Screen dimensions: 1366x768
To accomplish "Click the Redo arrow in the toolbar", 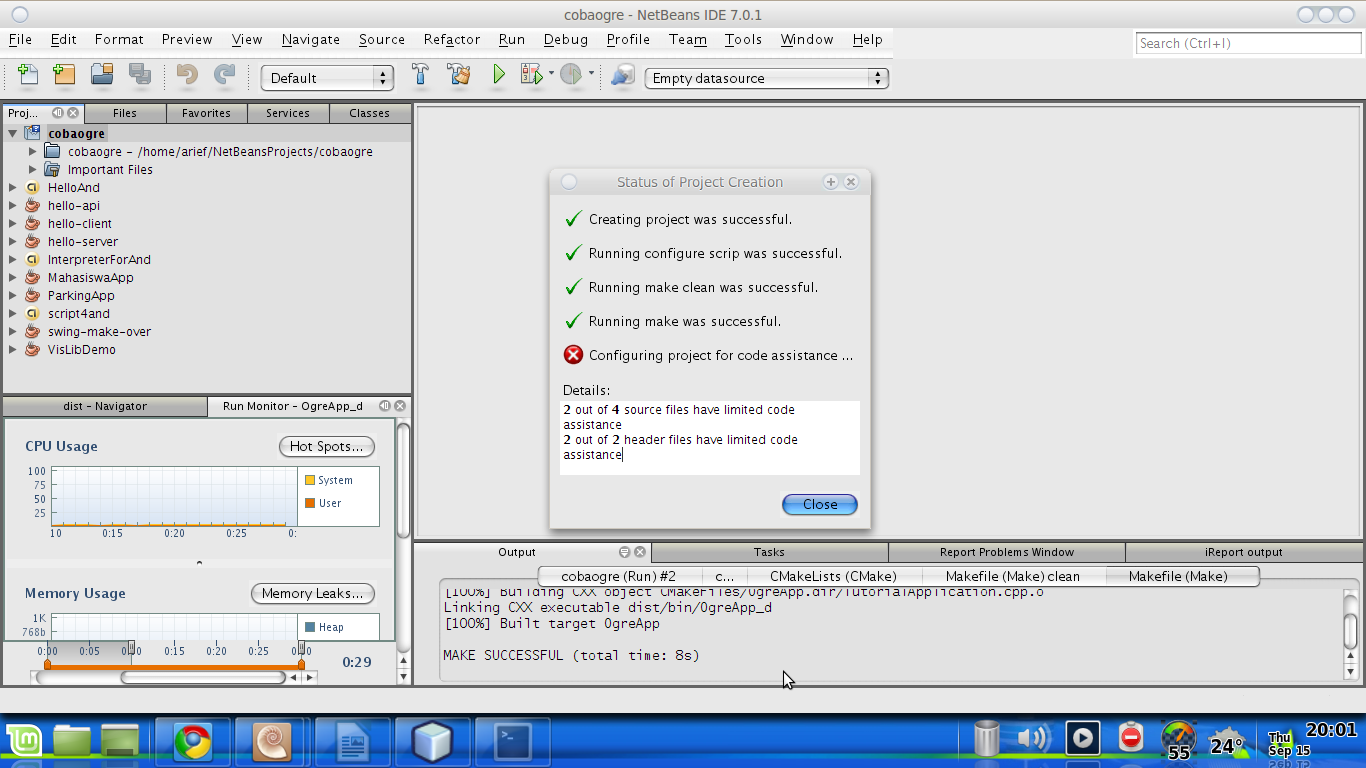I will pos(225,75).
